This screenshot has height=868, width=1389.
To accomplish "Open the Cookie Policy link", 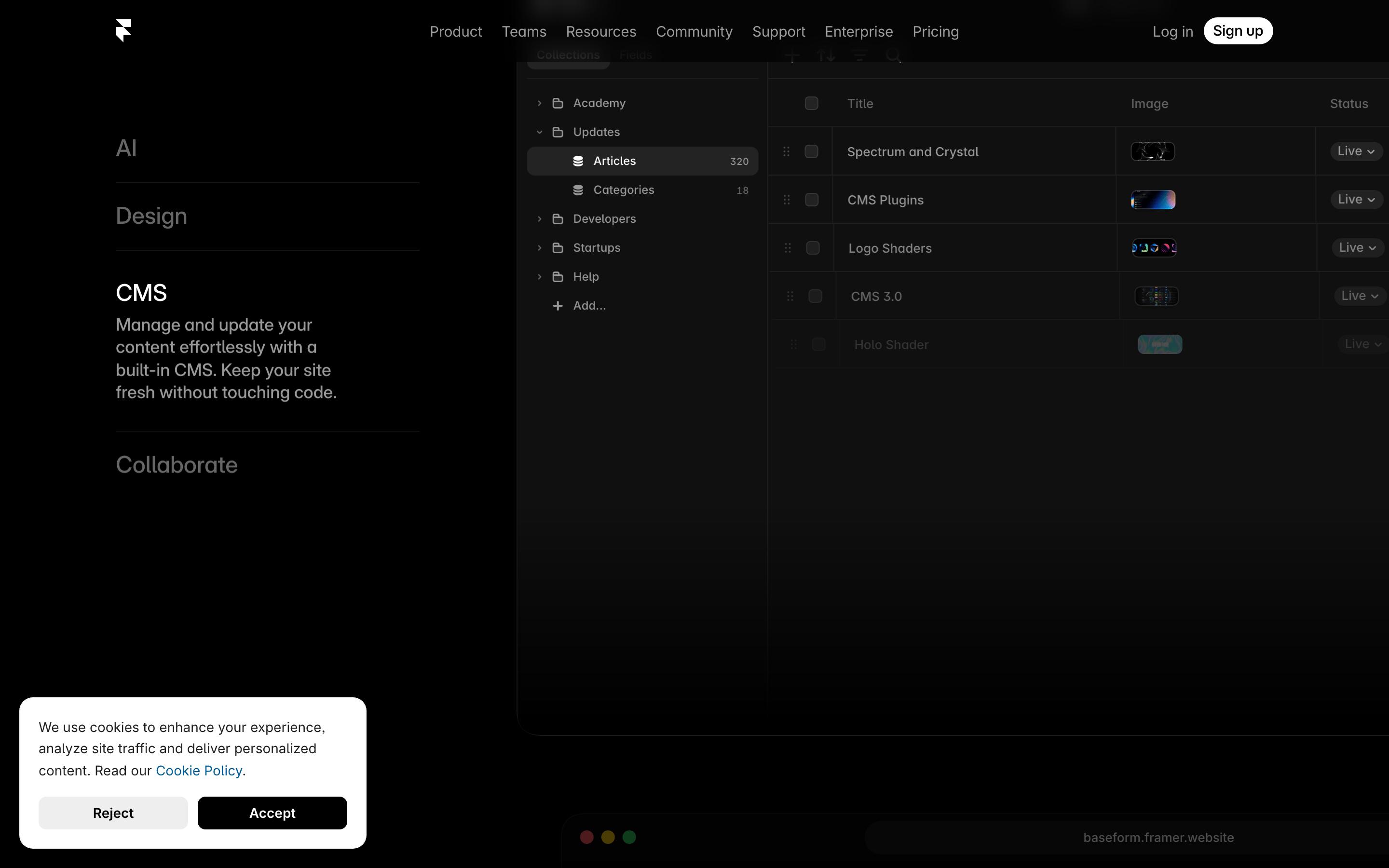I will click(x=199, y=771).
